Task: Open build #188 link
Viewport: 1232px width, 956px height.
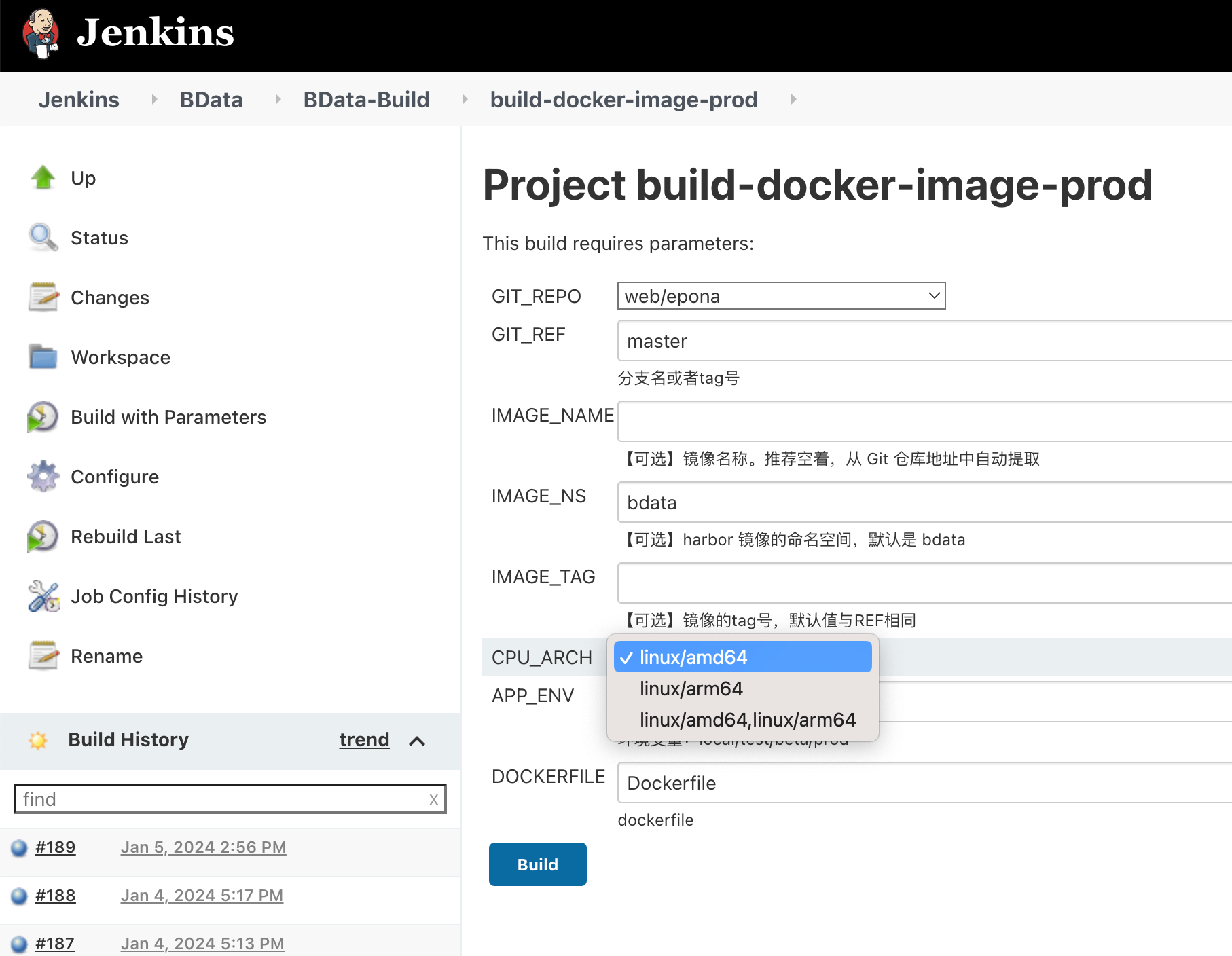Action: click(x=56, y=896)
